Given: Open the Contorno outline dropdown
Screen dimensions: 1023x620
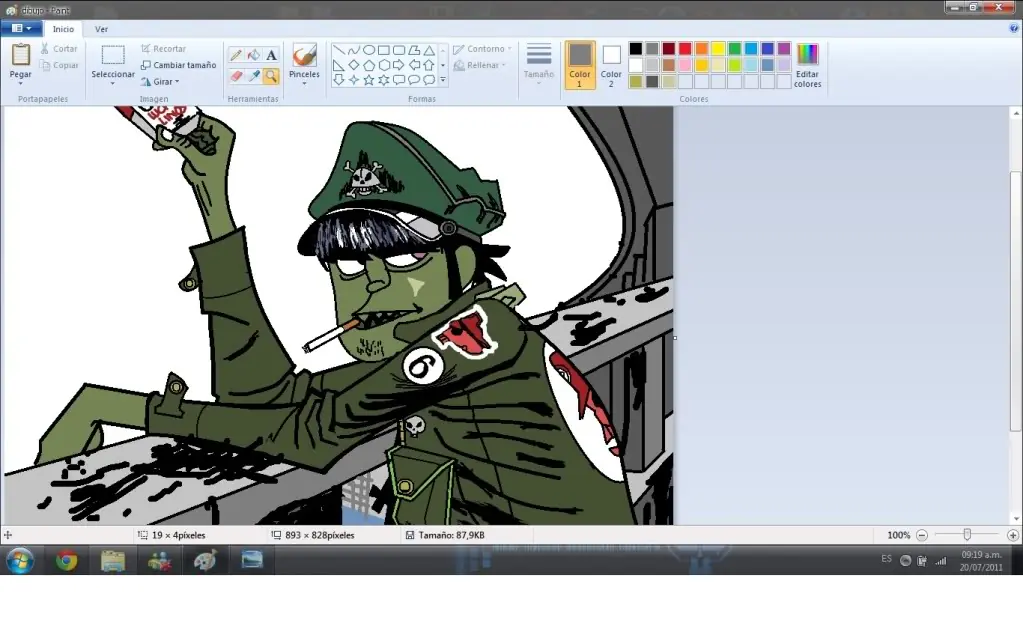Looking at the screenshot, I should pos(483,49).
